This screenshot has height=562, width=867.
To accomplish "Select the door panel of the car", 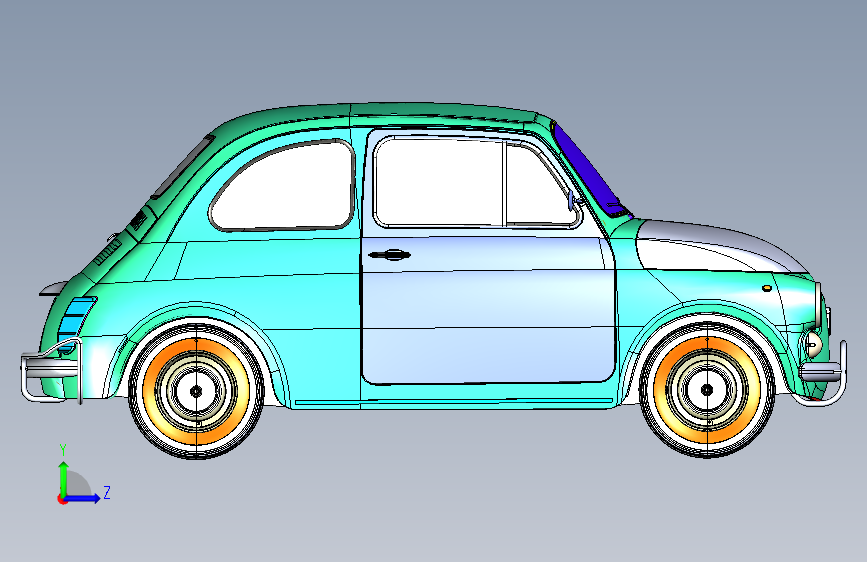I will [488, 310].
